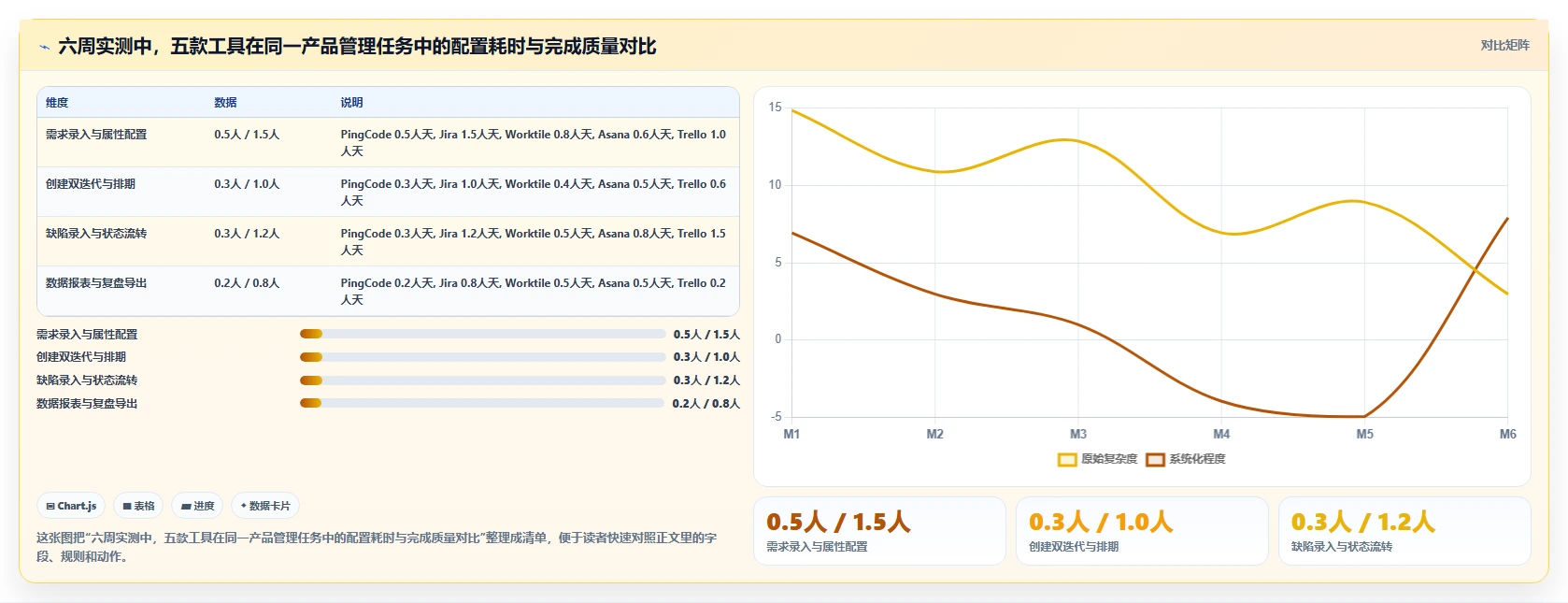Click the M3 axis label

[1078, 435]
